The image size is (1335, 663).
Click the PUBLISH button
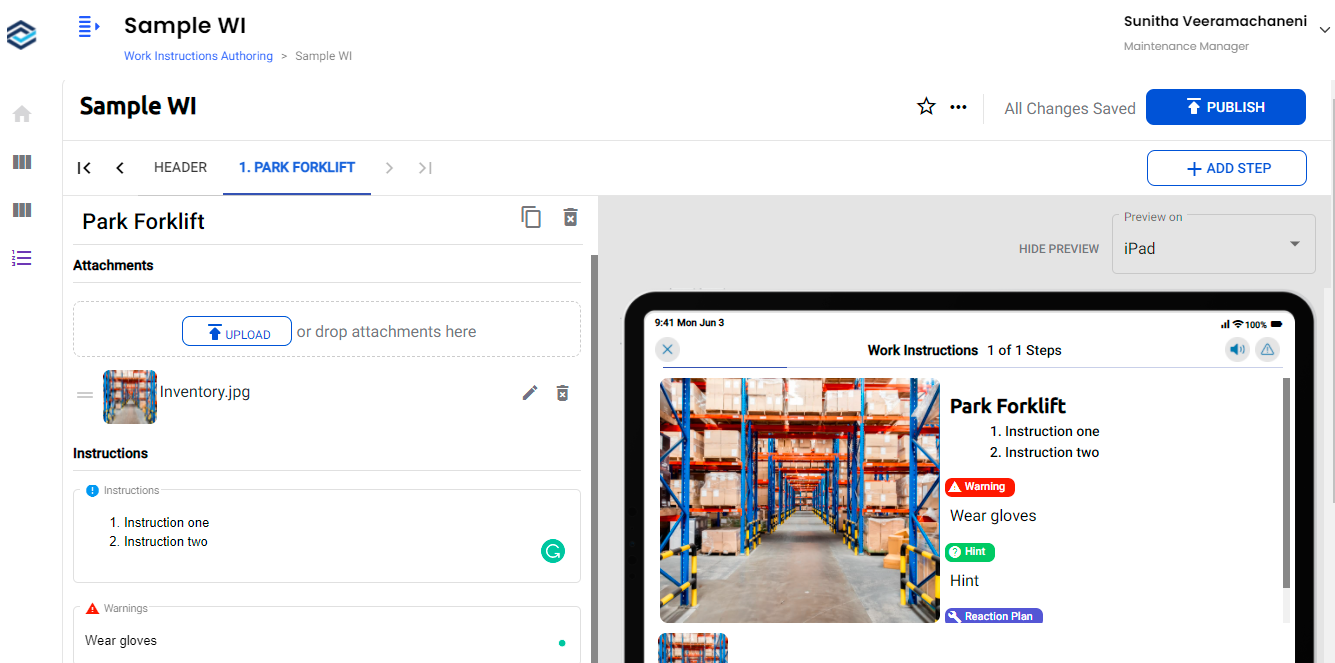pyautogui.click(x=1226, y=107)
